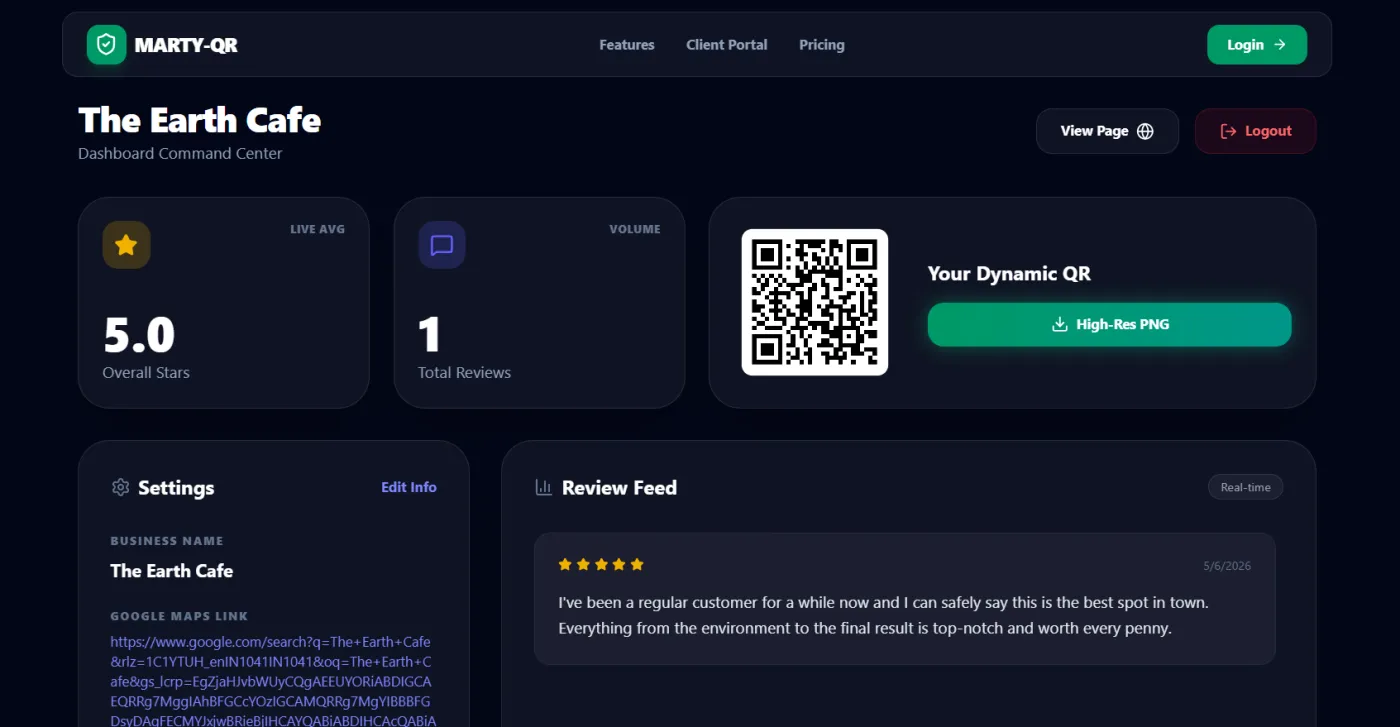Click the LIVE AVG label
The width and height of the screenshot is (1400, 727).
click(x=318, y=229)
